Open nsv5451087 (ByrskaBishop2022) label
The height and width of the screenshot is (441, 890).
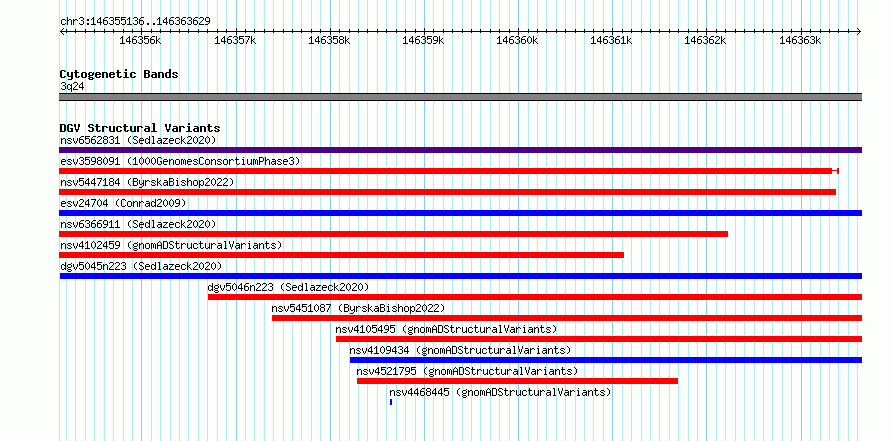358,308
